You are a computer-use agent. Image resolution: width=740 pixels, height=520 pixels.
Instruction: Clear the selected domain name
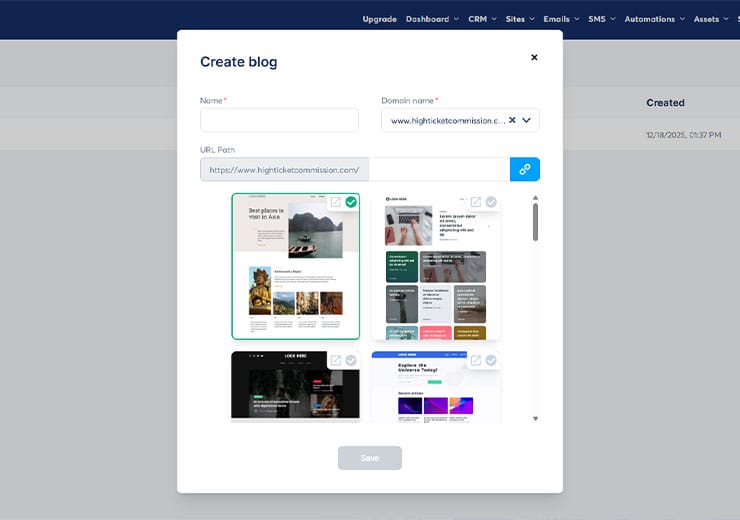tap(512, 120)
